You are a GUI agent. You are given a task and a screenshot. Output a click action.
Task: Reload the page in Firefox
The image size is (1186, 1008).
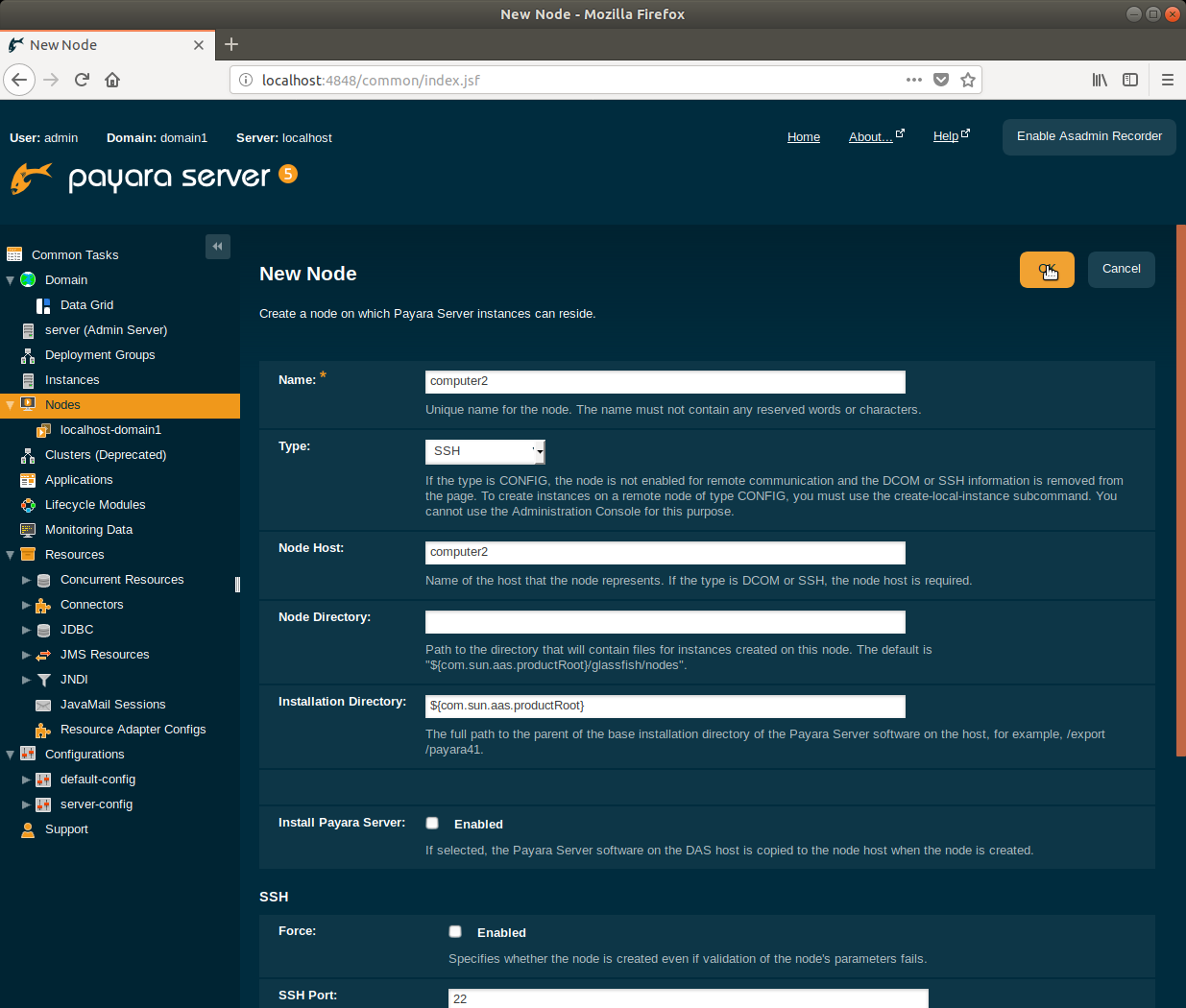click(x=82, y=80)
